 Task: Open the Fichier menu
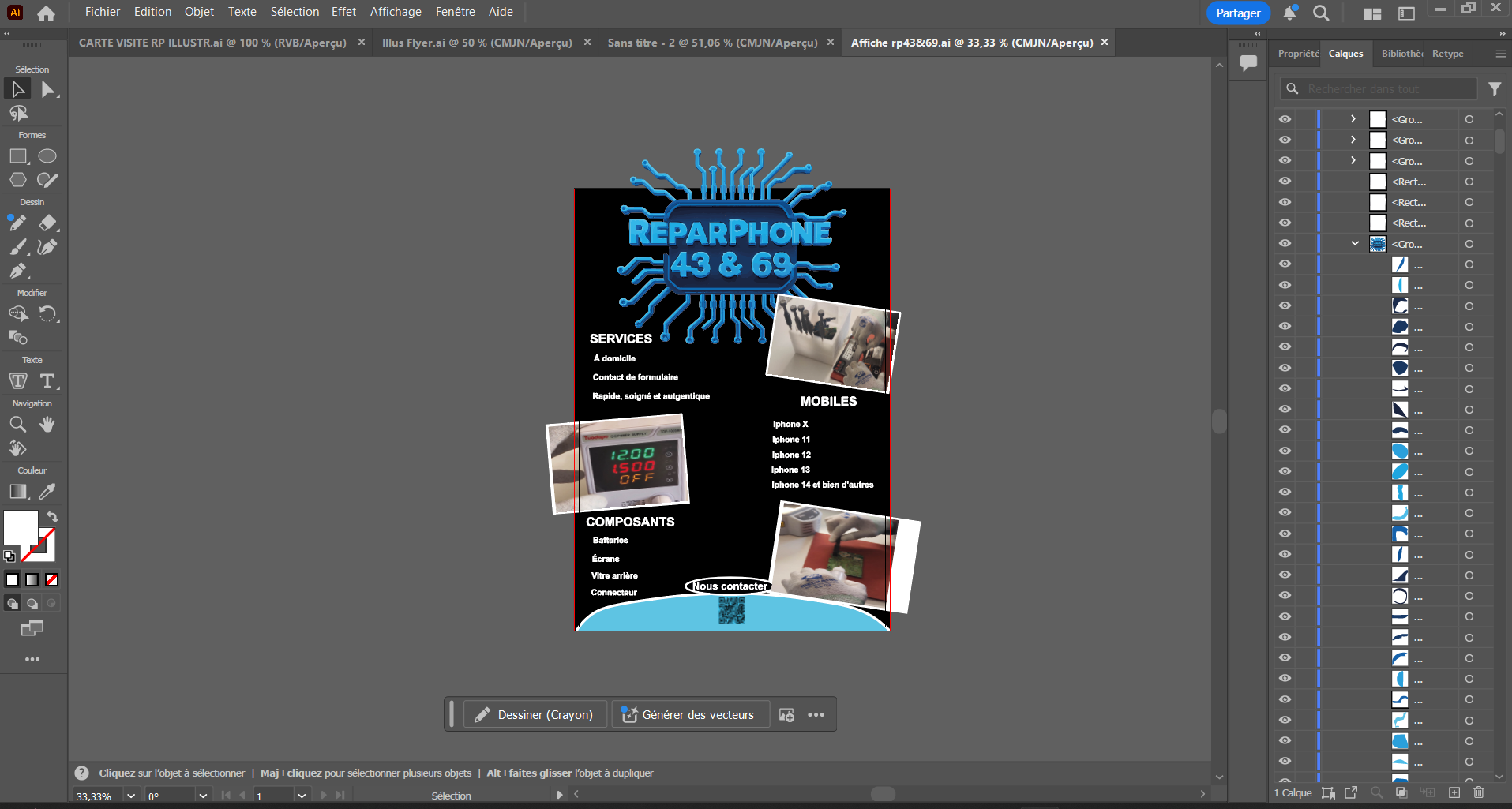click(x=103, y=12)
